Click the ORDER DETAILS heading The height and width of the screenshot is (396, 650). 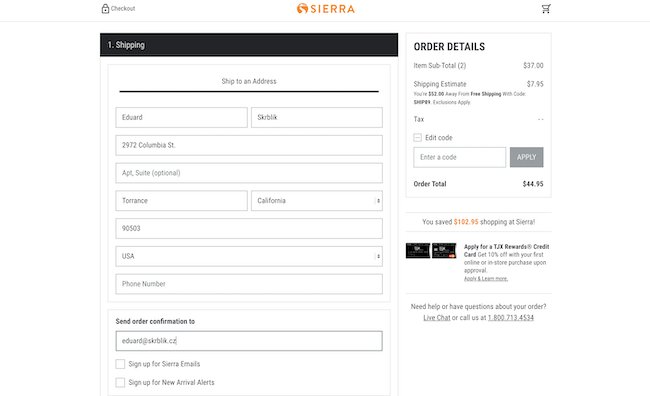click(x=449, y=46)
